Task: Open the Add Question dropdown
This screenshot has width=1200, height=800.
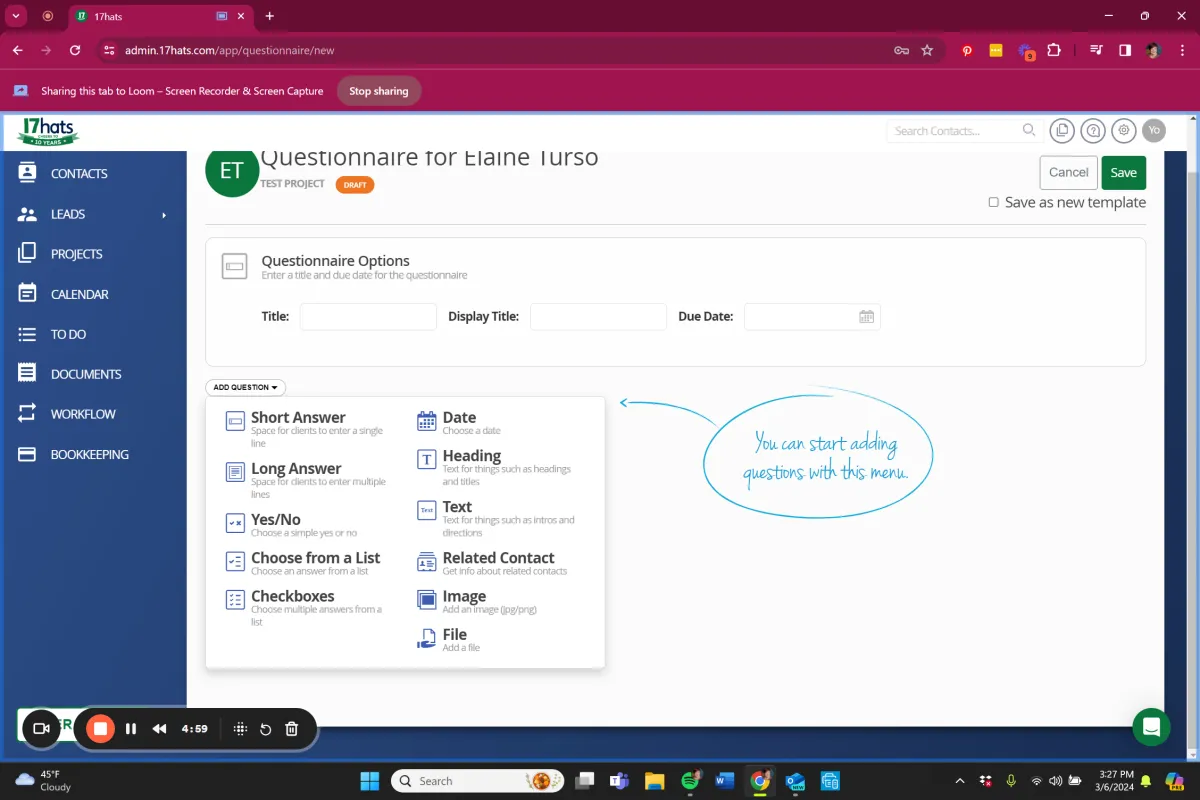Action: tap(245, 387)
